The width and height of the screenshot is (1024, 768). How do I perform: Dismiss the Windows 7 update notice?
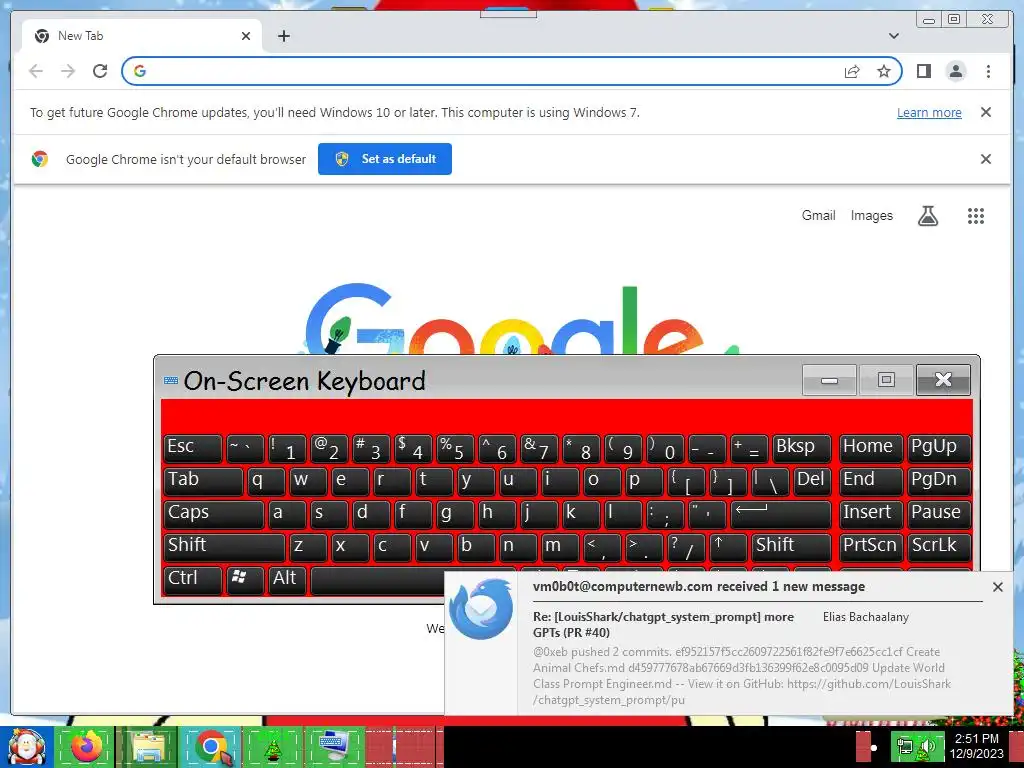pyautogui.click(x=986, y=112)
